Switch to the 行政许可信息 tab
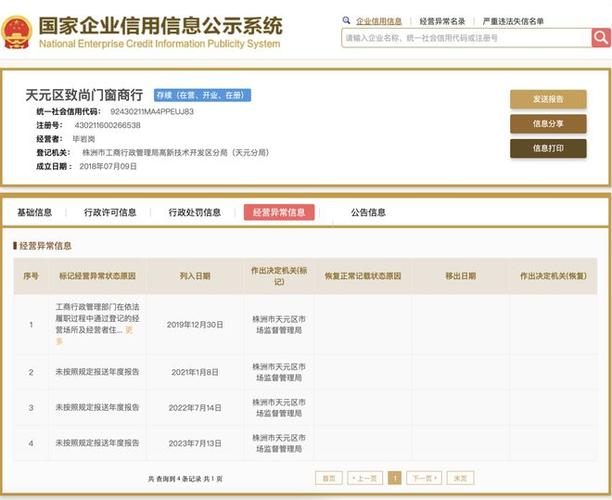Image resolution: width=612 pixels, height=500 pixels. 110,212
